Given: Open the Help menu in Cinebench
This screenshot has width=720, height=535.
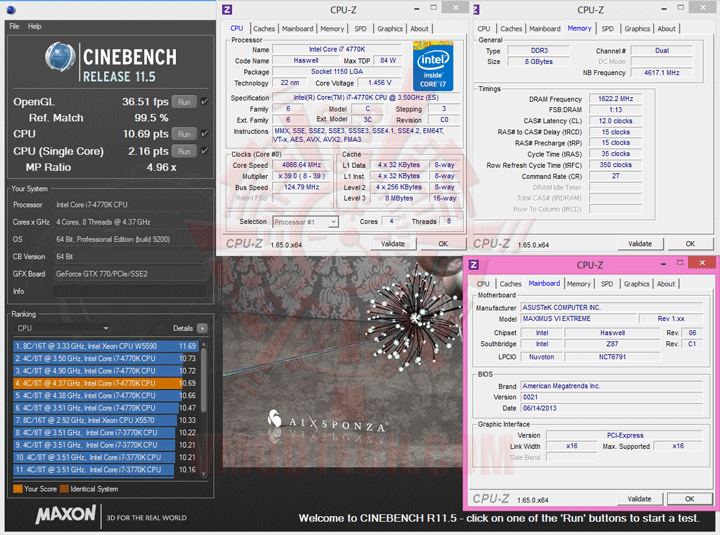Looking at the screenshot, I should point(34,26).
